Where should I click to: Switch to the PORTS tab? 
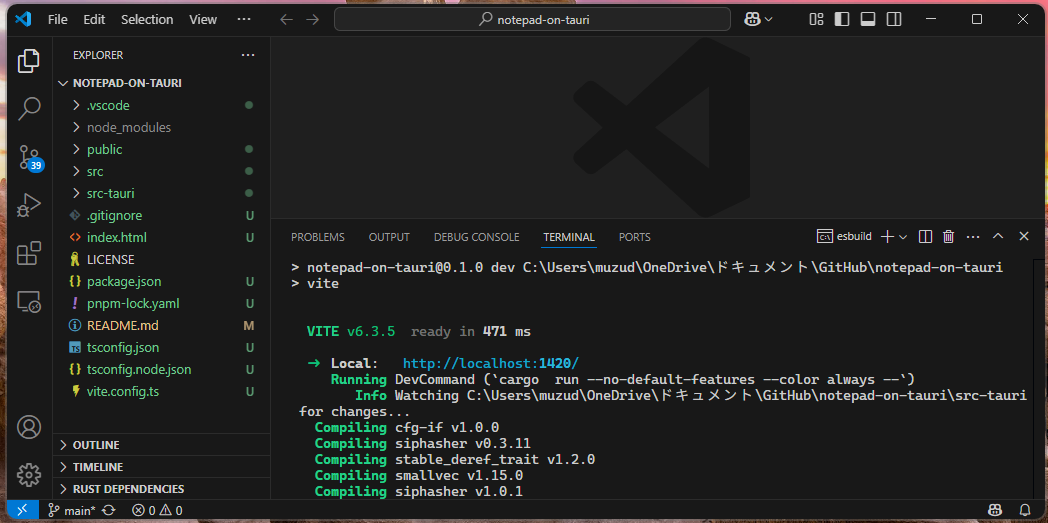634,237
